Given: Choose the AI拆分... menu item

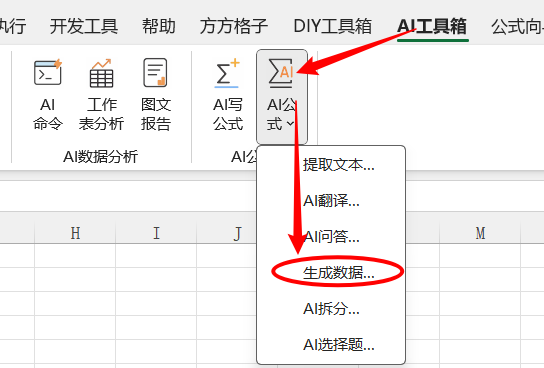Looking at the screenshot, I should click(x=331, y=309).
